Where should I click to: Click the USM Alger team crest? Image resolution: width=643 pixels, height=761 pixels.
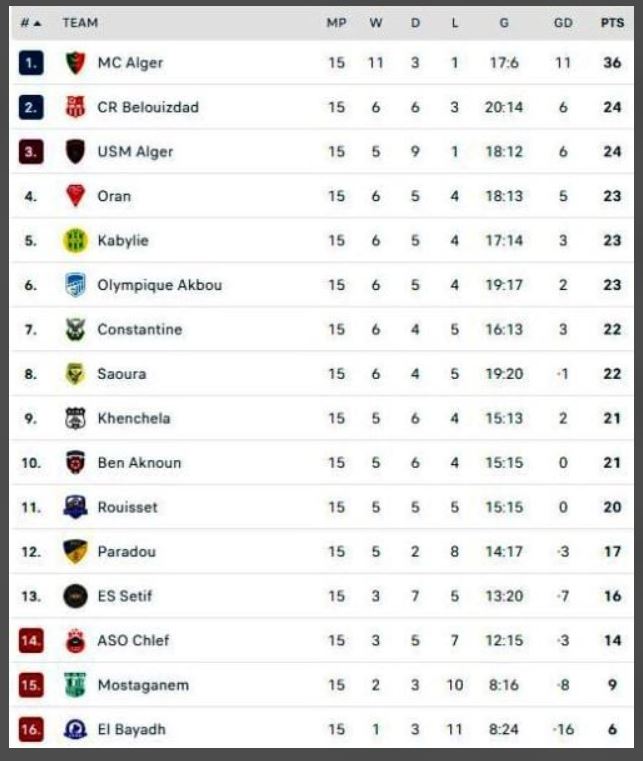click(x=75, y=152)
